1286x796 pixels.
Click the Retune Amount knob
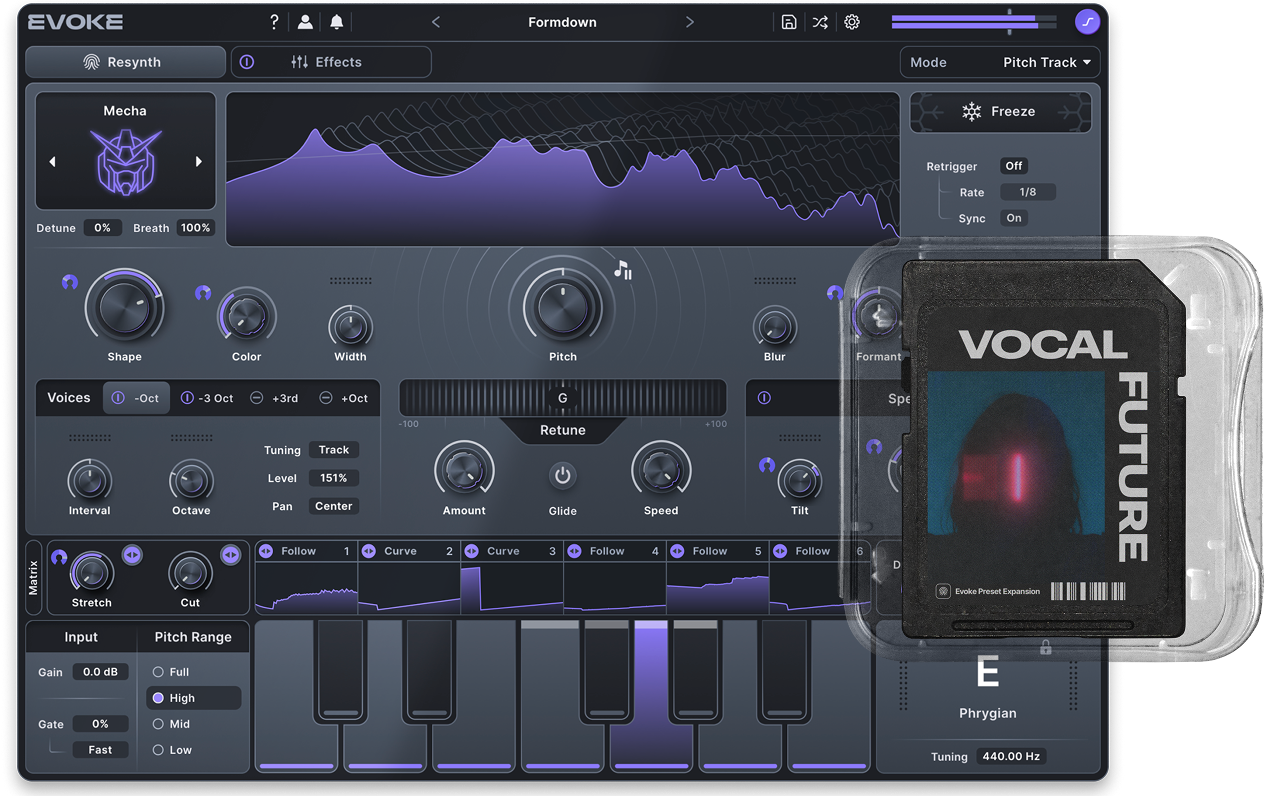(464, 470)
